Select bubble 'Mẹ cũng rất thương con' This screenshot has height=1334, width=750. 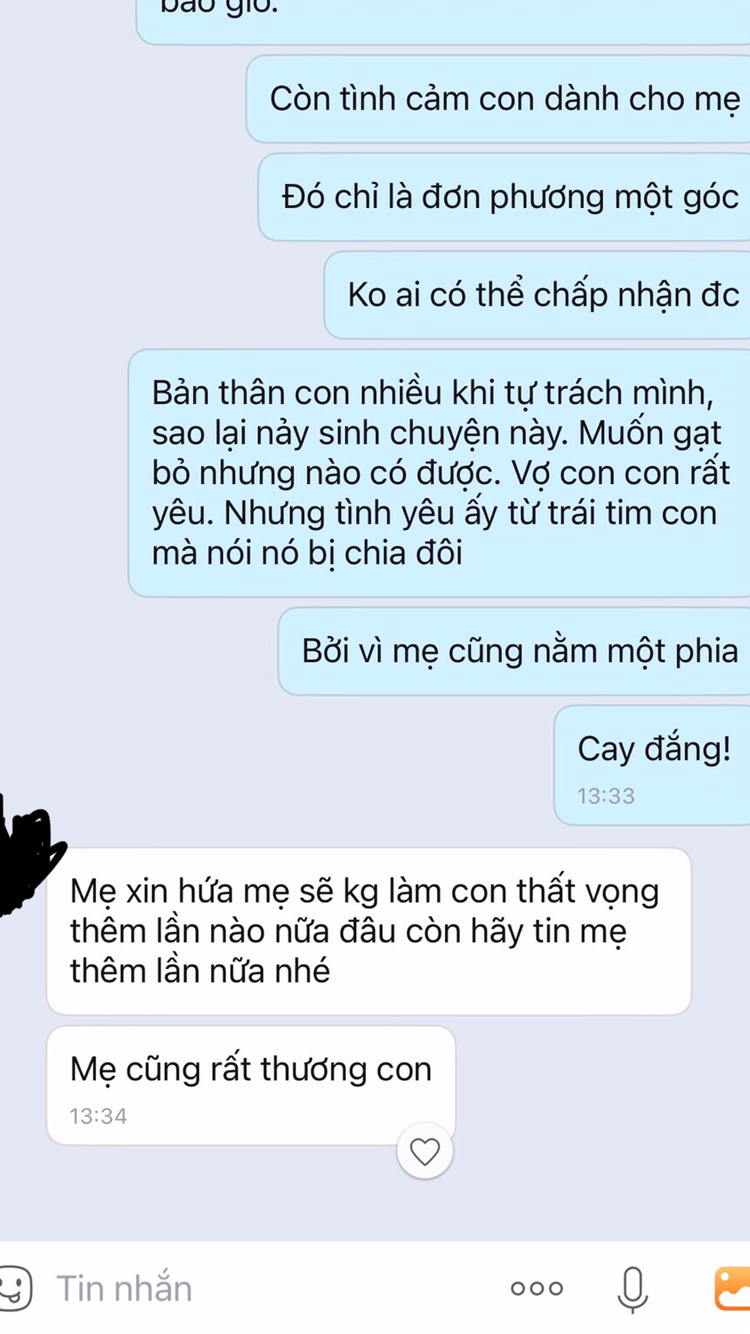(x=251, y=1085)
